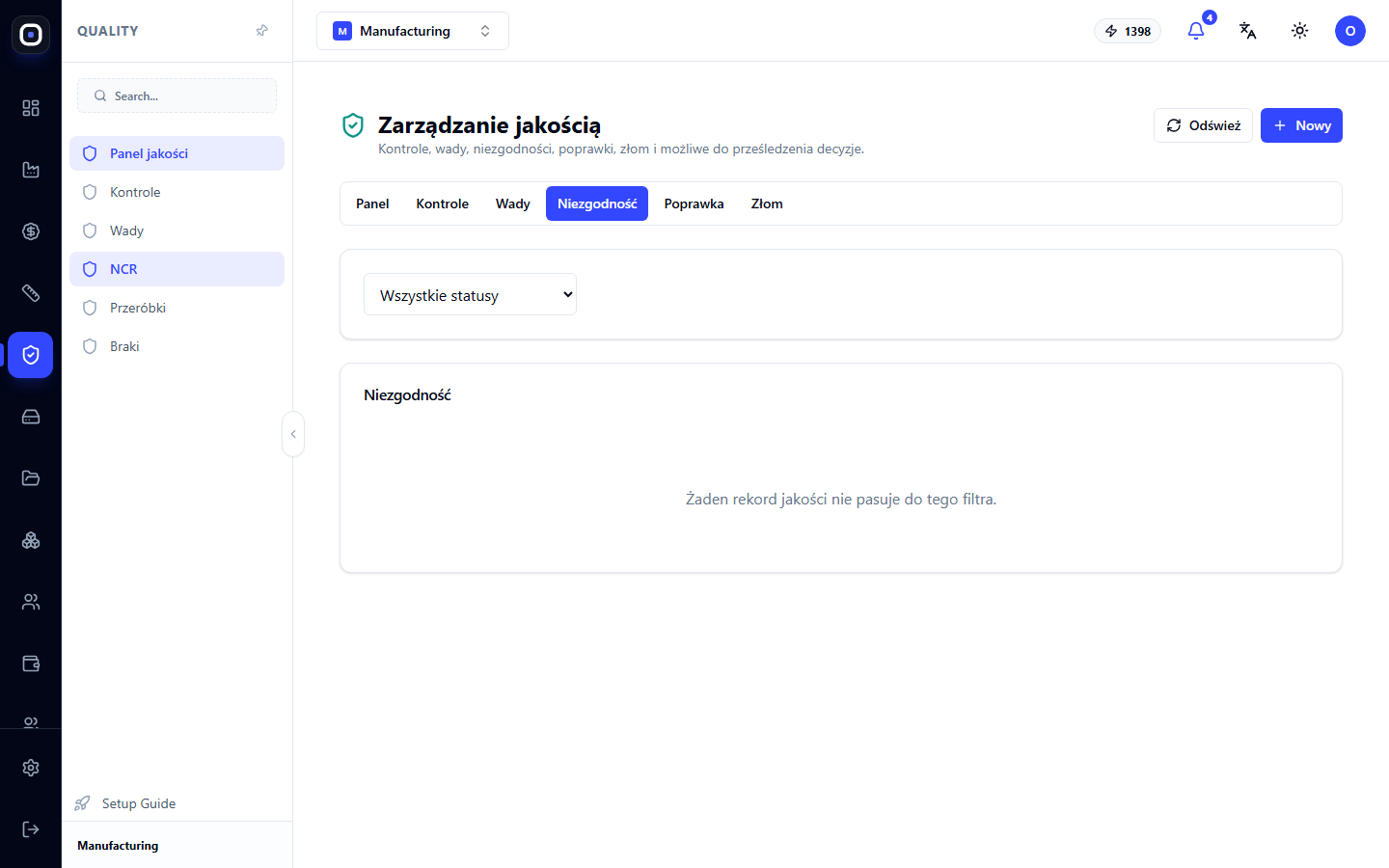Click the Manufacturing label at sidebar bottom
Screen dimensions: 1389x868
[118, 846]
